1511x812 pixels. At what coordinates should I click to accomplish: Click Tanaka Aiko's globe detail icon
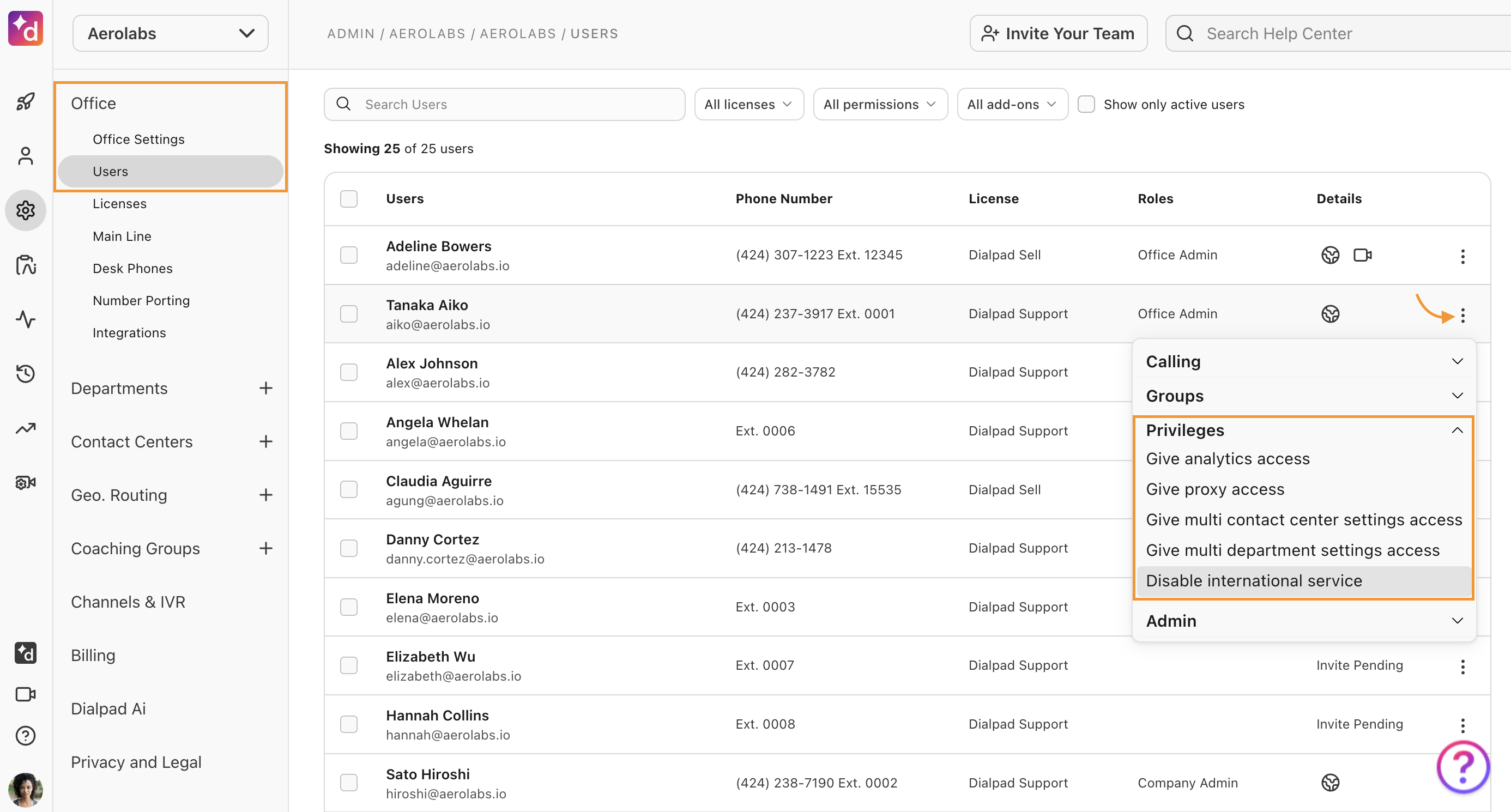(x=1329, y=314)
